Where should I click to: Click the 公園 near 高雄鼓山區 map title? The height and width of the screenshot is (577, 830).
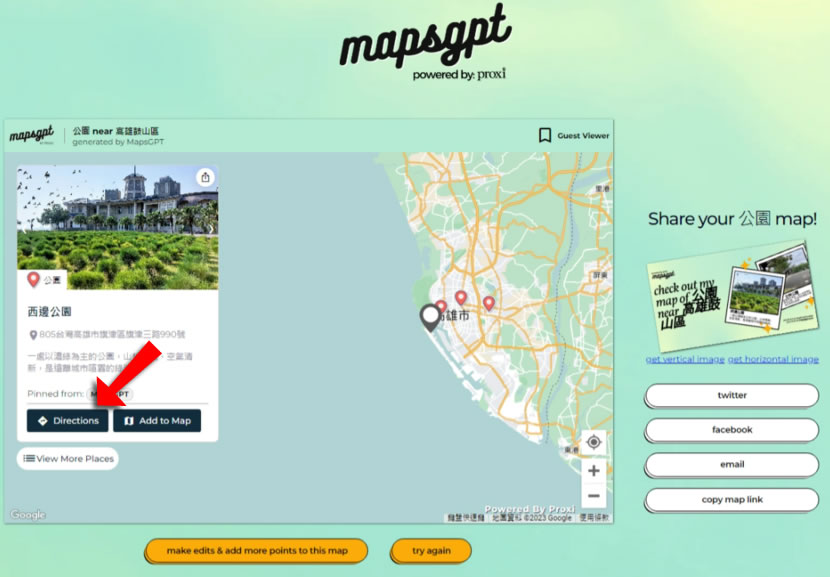115,131
